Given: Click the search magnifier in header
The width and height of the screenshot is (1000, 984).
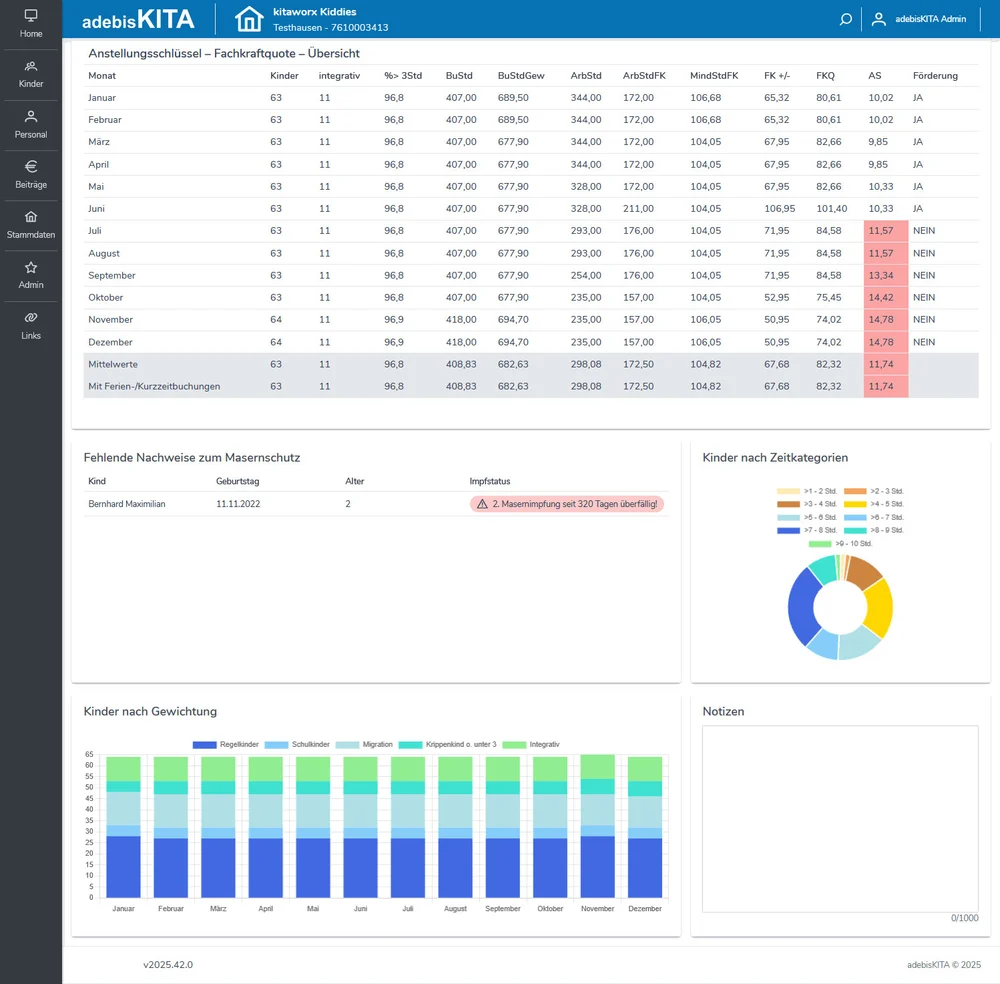Looking at the screenshot, I should point(846,19).
